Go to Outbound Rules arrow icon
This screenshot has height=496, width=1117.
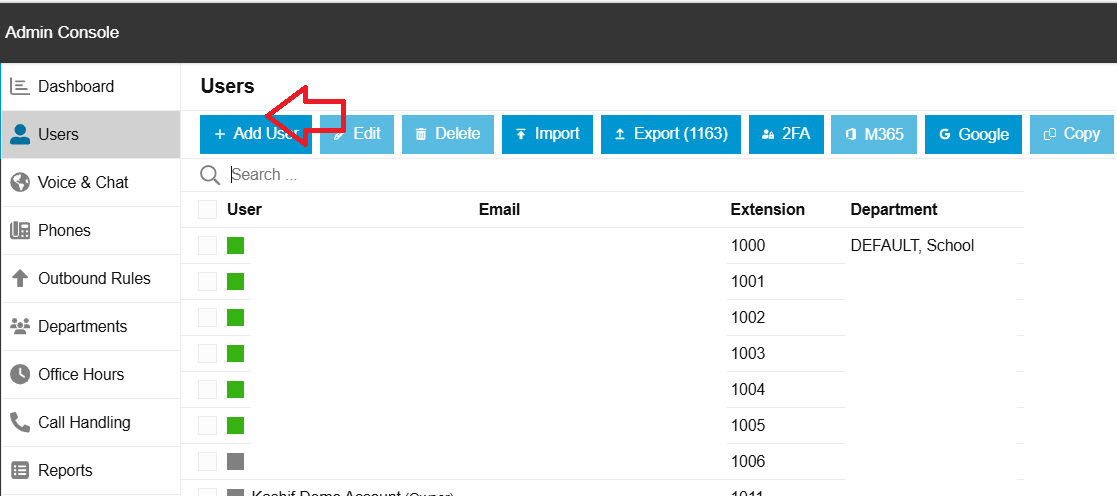tap(19, 278)
